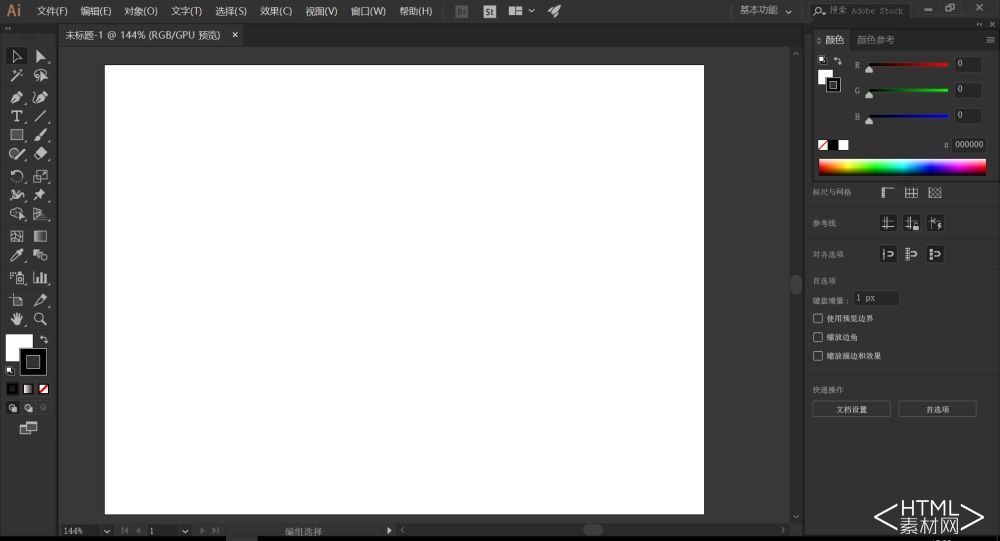Open Arrange Documents dropdown

coord(522,11)
